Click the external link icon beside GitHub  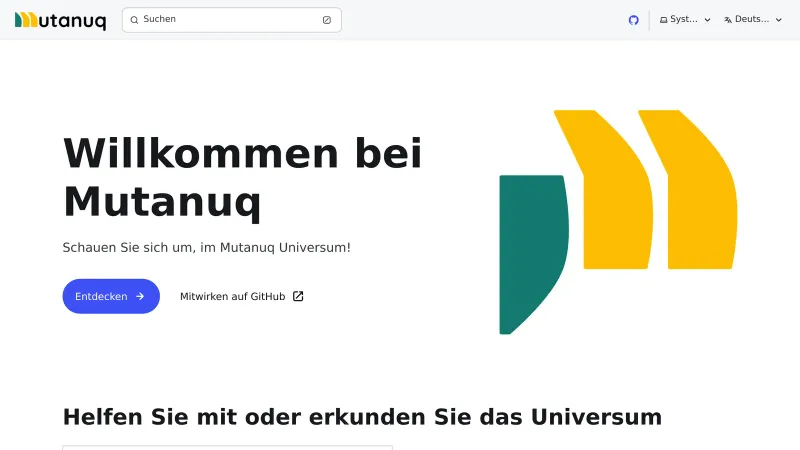[298, 296]
